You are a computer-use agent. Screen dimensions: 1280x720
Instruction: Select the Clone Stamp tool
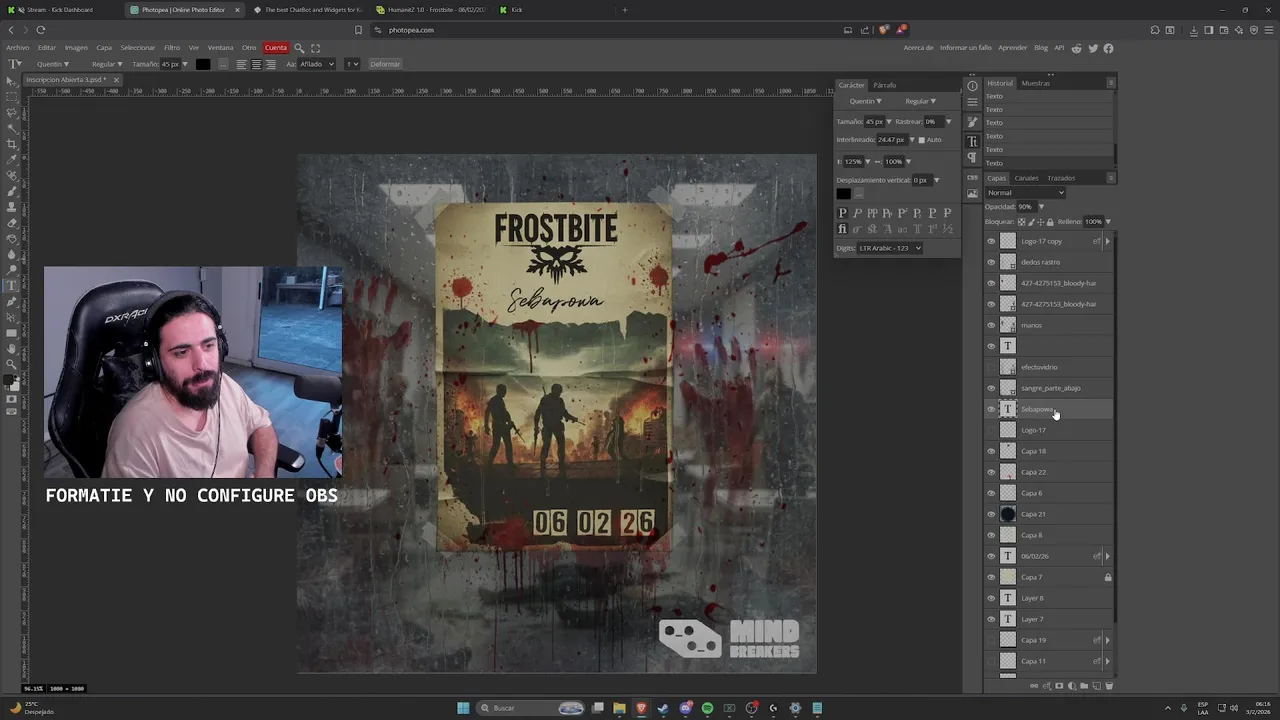pos(12,208)
